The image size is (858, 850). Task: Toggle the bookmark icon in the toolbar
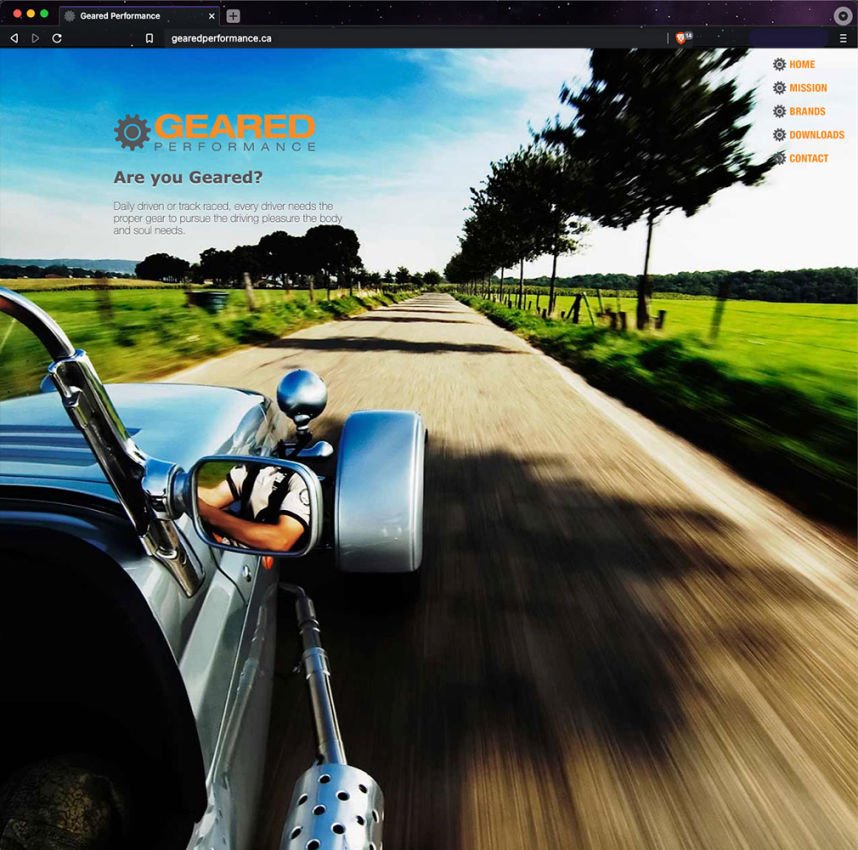click(151, 37)
